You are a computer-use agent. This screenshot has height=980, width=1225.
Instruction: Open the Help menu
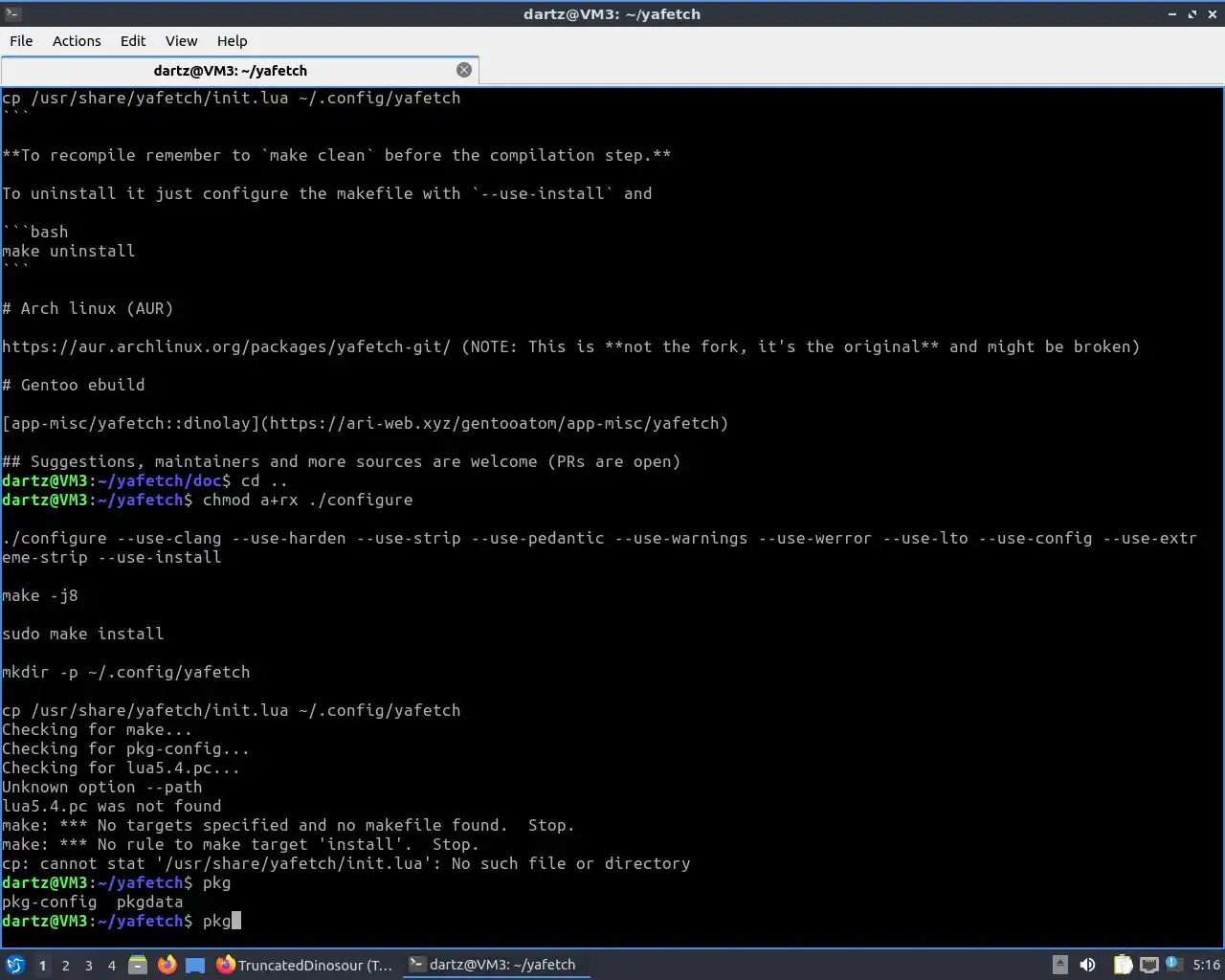pos(232,41)
